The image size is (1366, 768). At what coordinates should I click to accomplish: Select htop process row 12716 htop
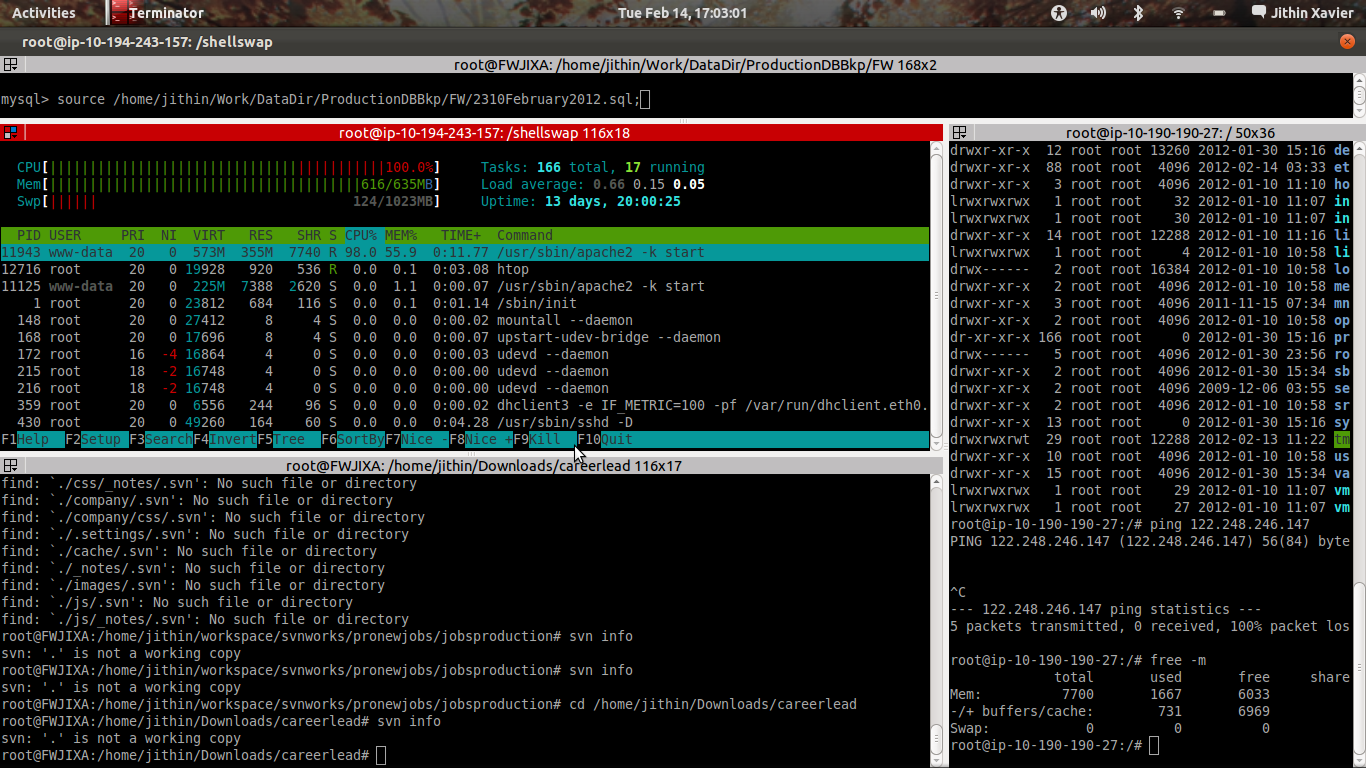465,269
